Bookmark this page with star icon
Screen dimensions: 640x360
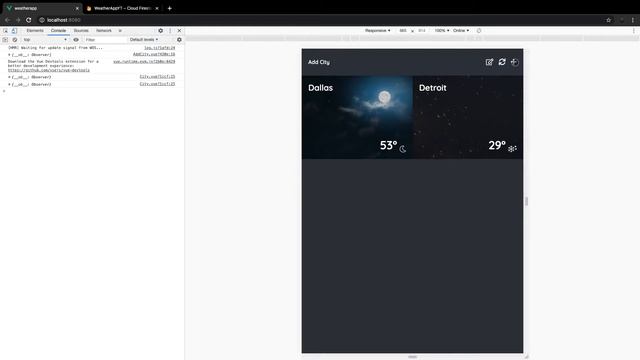tap(608, 20)
